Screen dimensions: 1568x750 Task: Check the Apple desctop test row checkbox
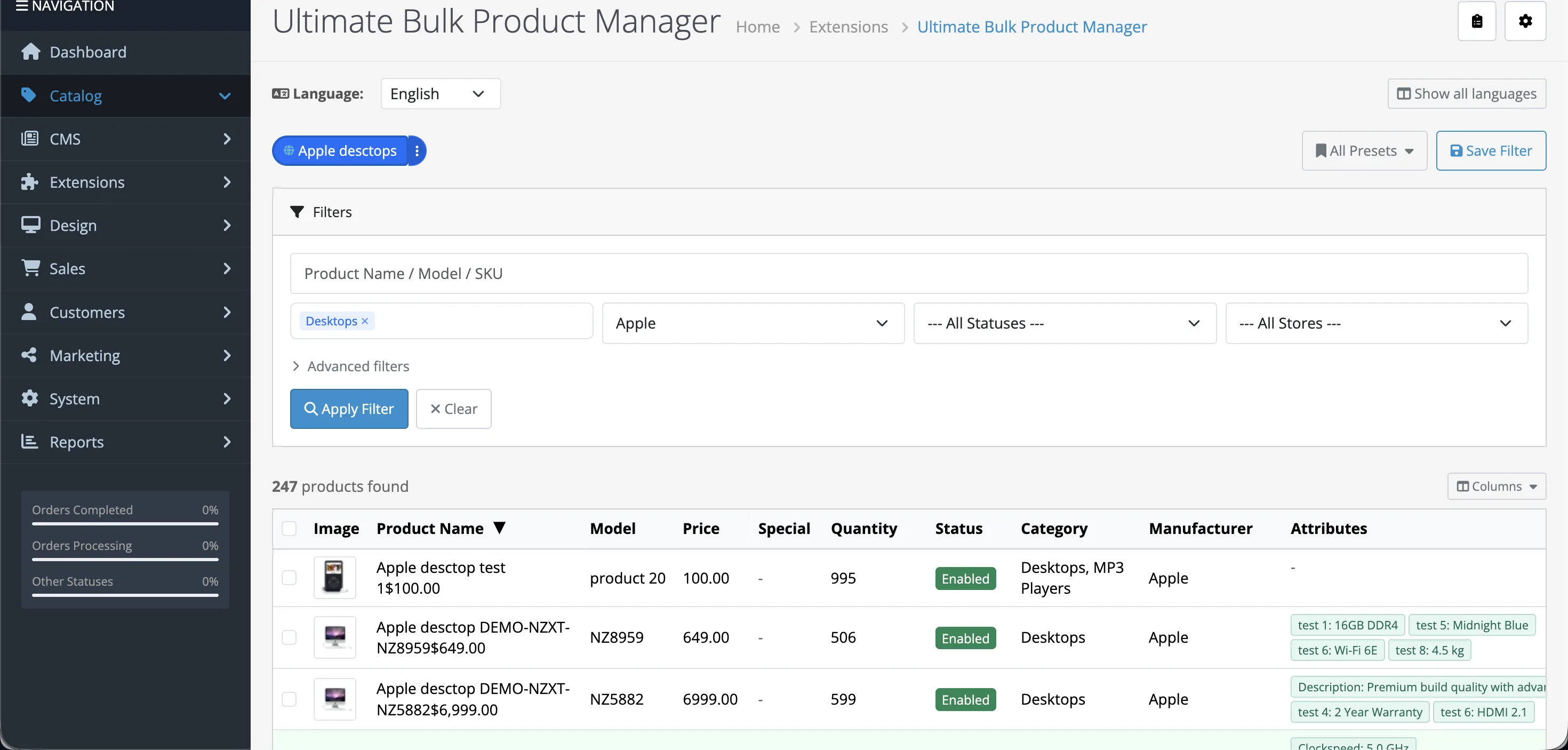pos(289,578)
